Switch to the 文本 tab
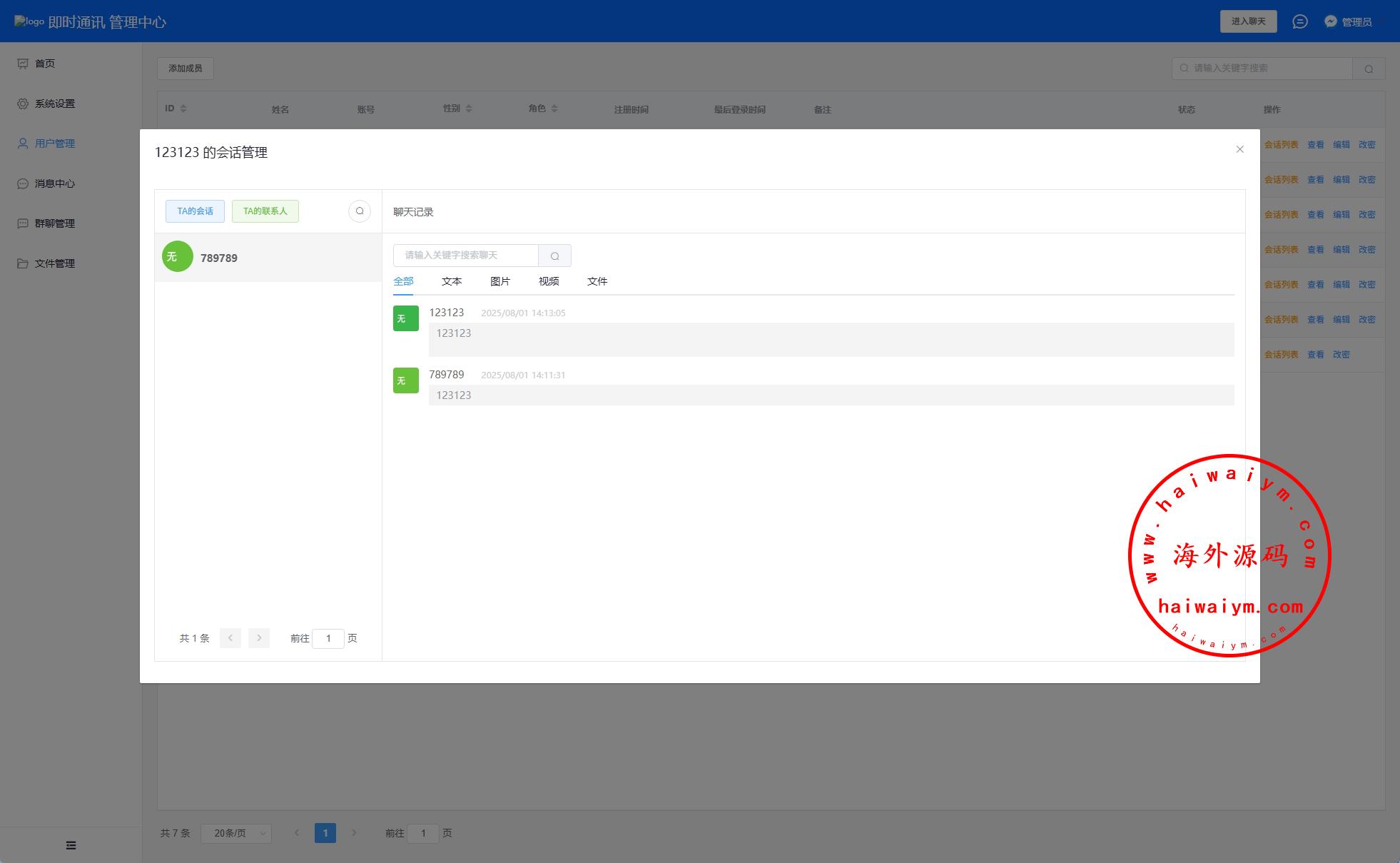The image size is (1400, 863). 451,281
